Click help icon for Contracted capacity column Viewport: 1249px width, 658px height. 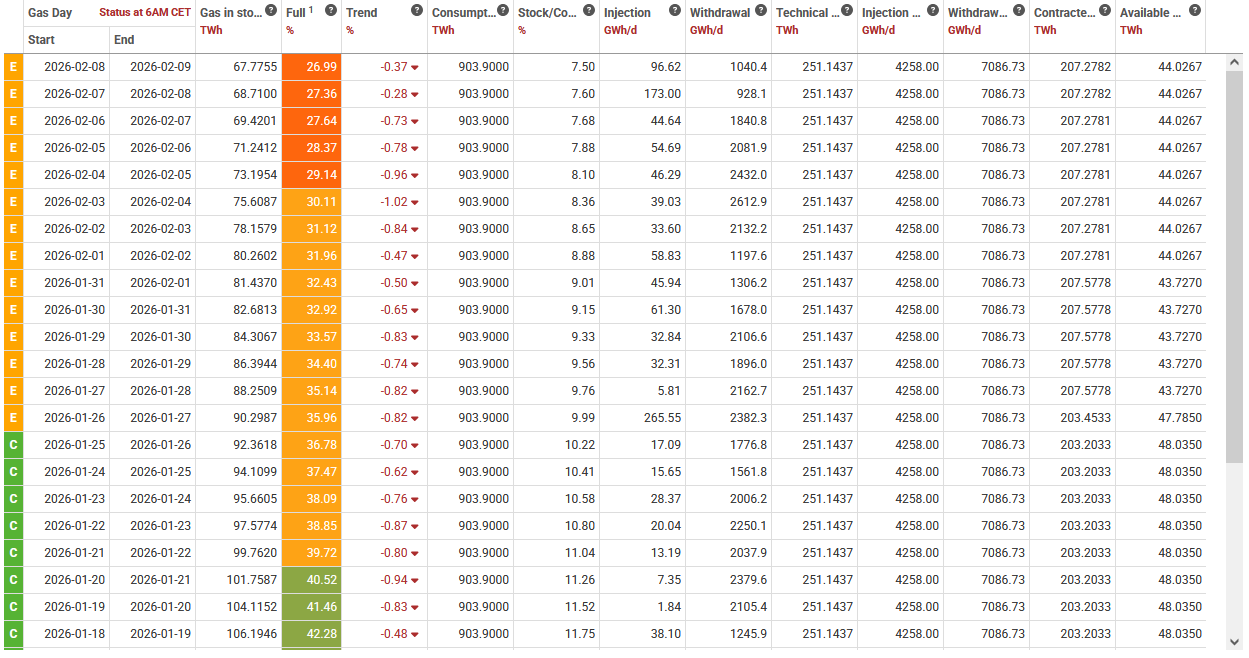[x=1105, y=11]
